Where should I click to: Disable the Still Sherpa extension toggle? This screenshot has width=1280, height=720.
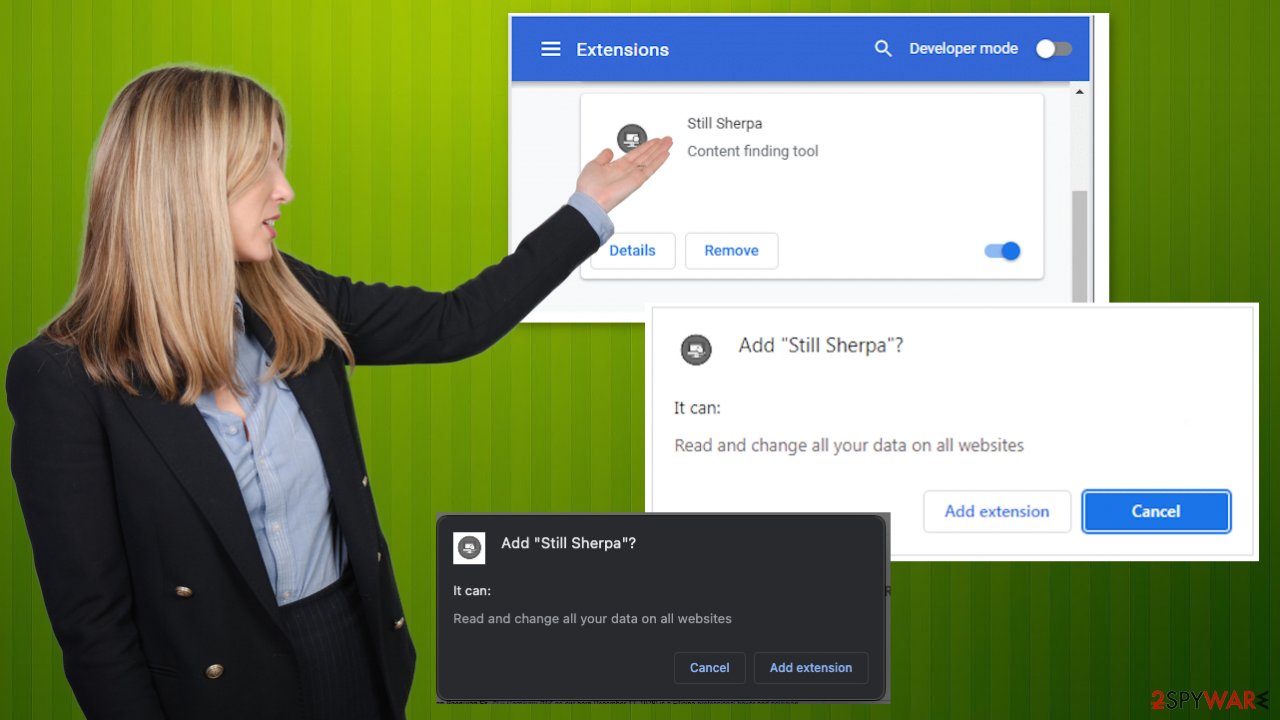(x=1002, y=251)
